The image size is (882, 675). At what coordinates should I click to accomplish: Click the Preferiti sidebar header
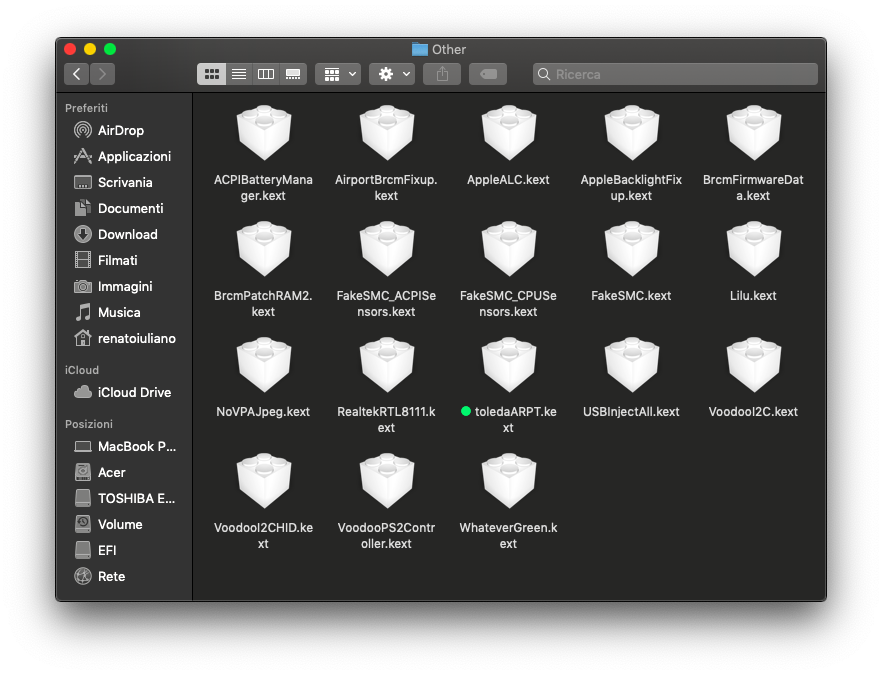[86, 108]
